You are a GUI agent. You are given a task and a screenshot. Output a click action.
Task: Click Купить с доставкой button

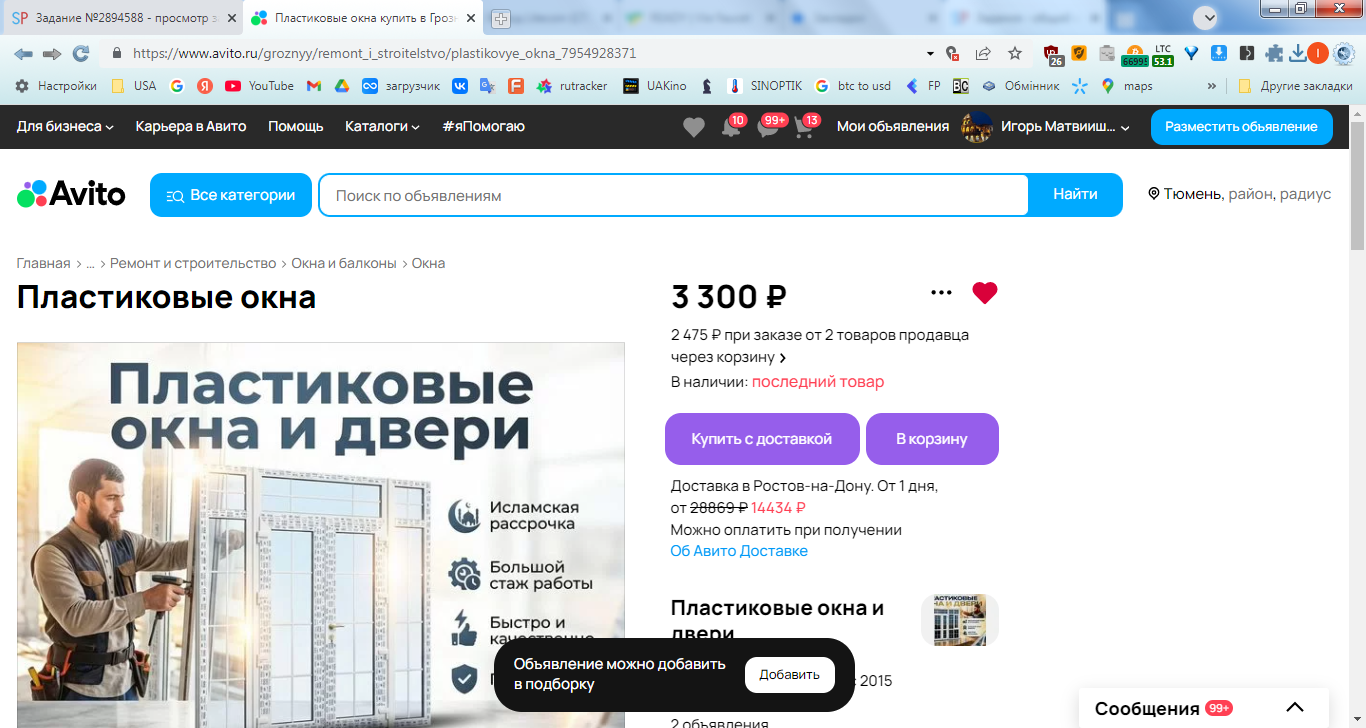[762, 439]
